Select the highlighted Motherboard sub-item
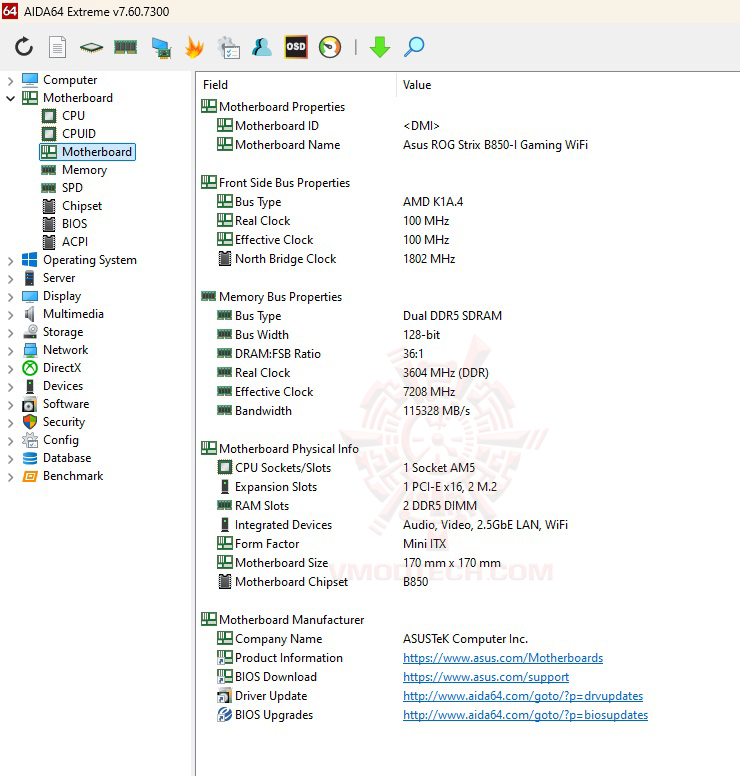 (87, 152)
